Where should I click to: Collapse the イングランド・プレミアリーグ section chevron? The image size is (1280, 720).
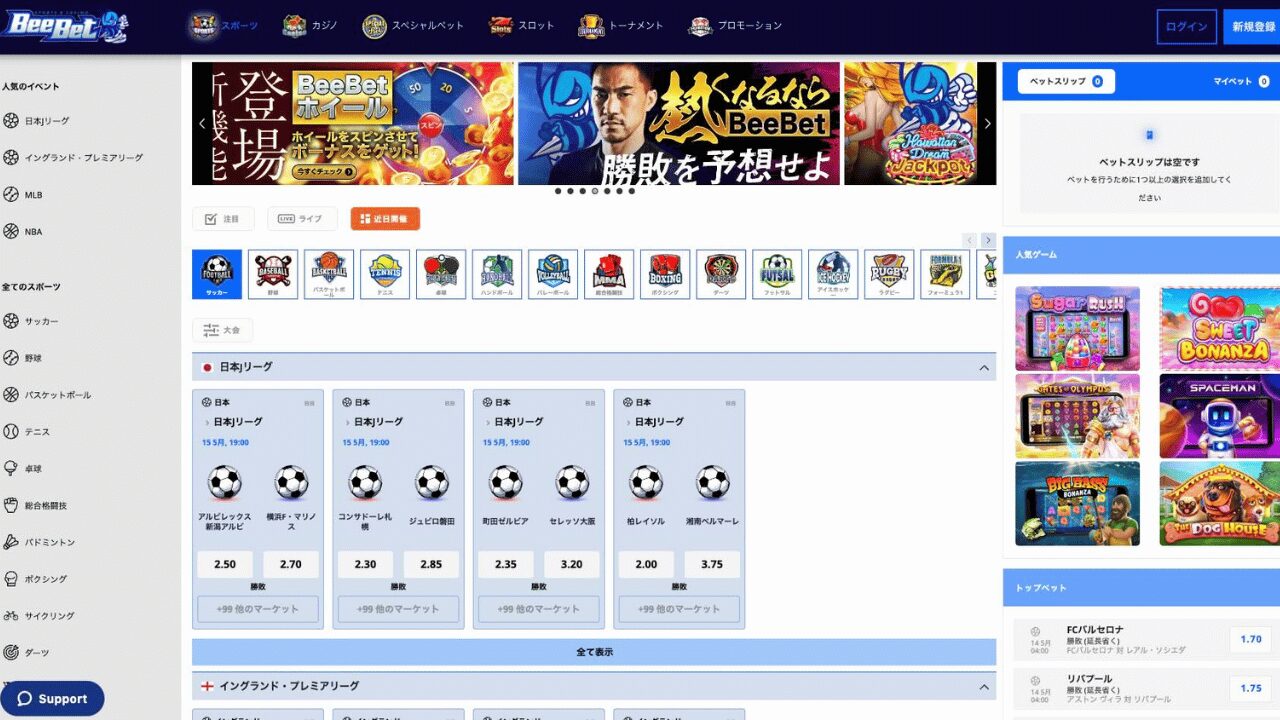click(x=984, y=687)
